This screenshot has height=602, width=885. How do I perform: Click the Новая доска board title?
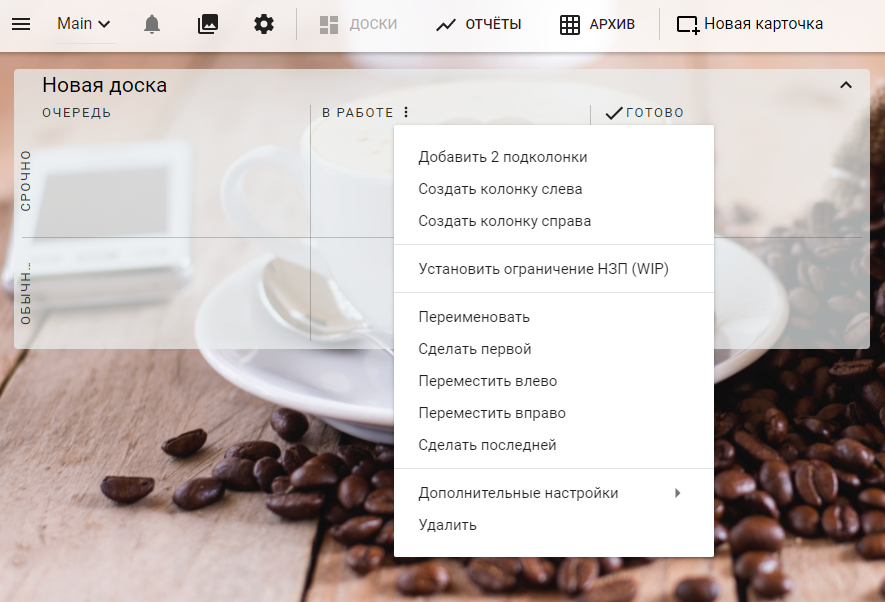coord(104,85)
